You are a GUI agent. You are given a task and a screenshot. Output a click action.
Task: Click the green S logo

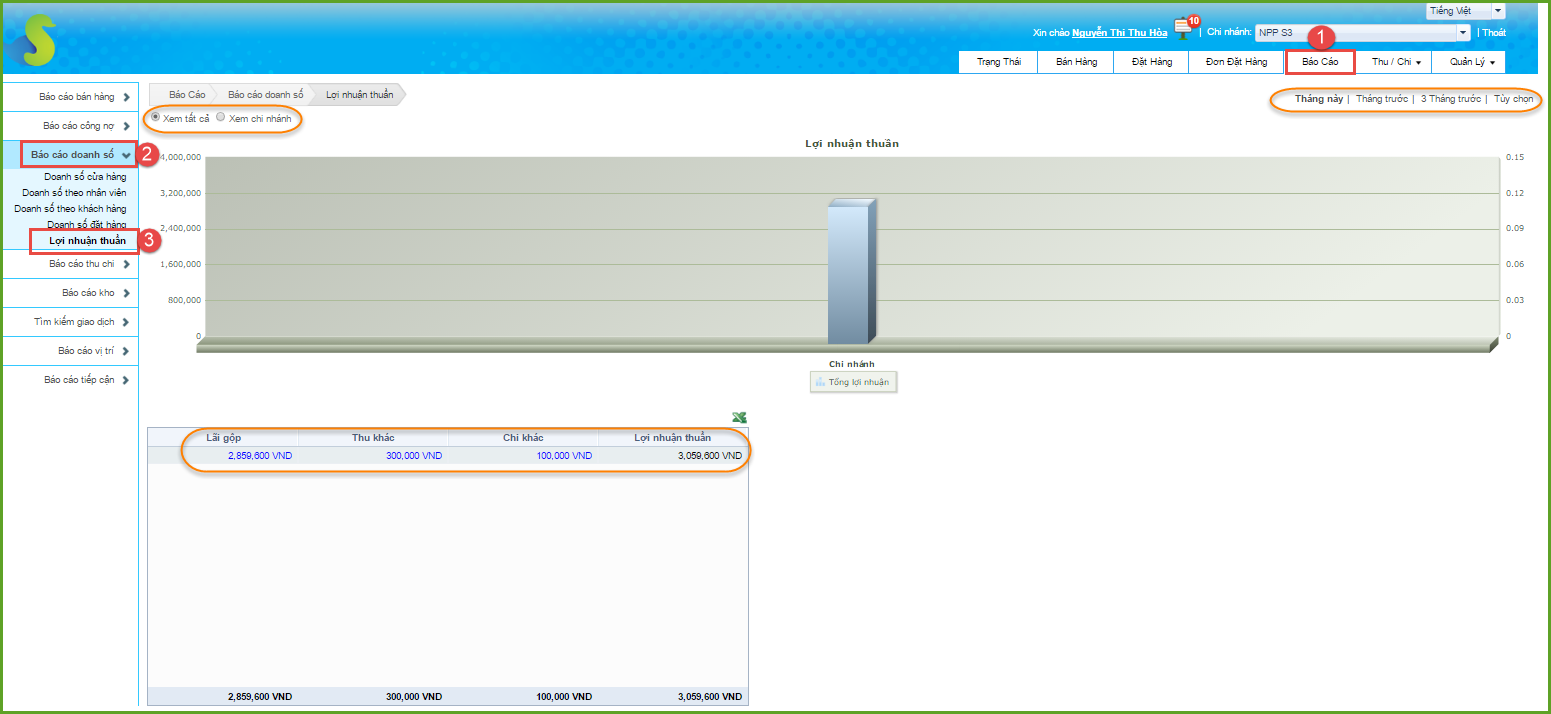(x=32, y=41)
